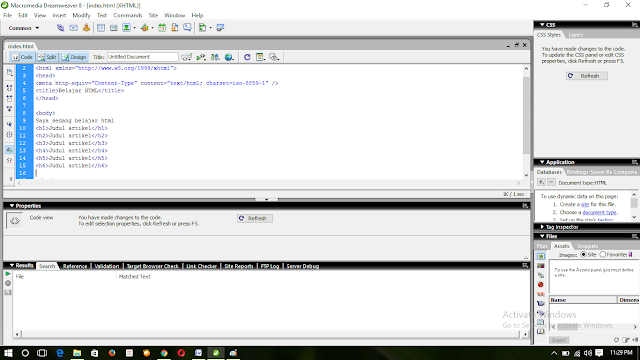Insert Table icon

click(x=101, y=28)
